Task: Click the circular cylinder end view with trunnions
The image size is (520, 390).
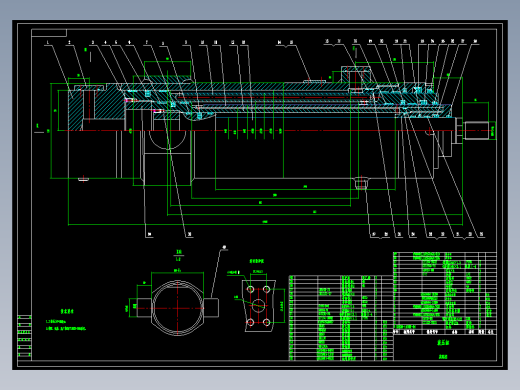Action: [x=178, y=307]
